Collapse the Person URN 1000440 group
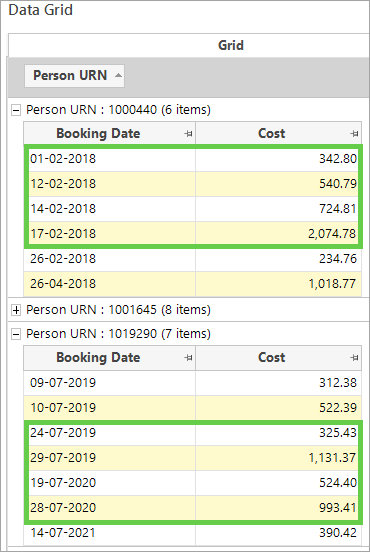Image resolution: width=370 pixels, height=552 pixels. click(16, 110)
